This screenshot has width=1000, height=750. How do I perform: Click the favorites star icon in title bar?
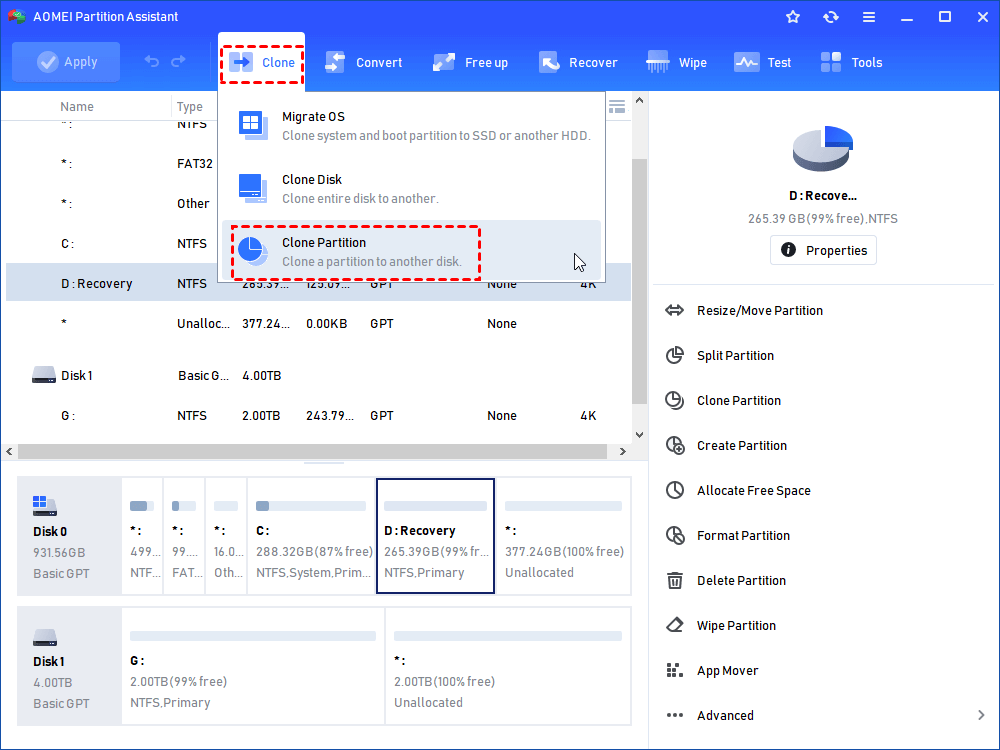coord(793,17)
